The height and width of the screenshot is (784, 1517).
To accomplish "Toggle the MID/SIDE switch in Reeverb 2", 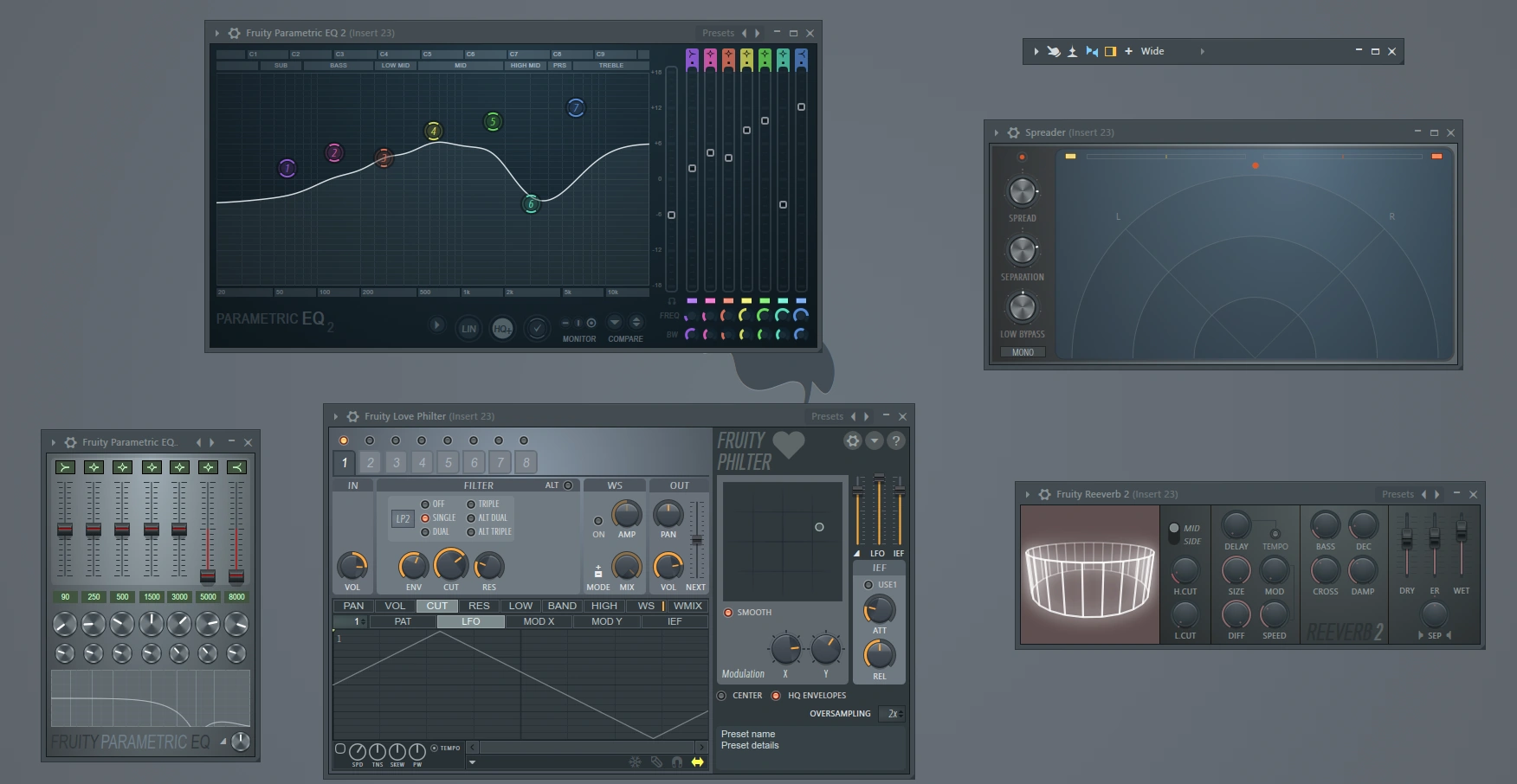I will [1174, 534].
